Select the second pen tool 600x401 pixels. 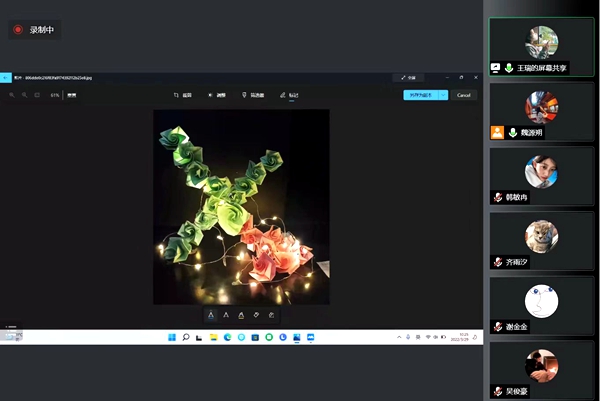click(225, 315)
